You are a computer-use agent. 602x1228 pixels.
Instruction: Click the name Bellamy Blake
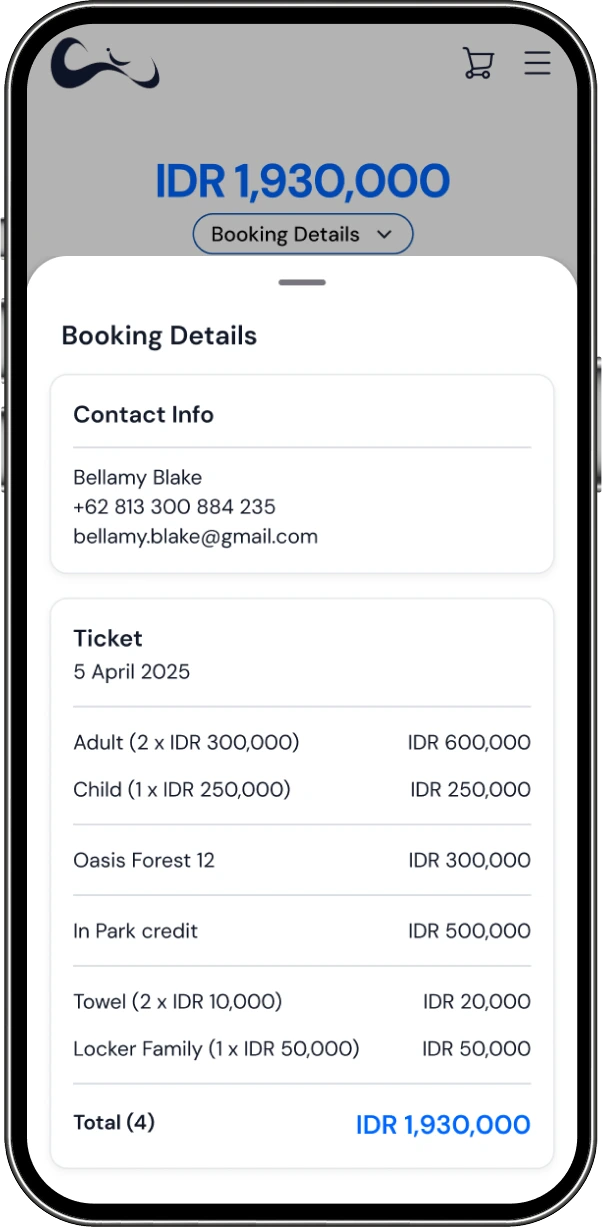click(x=137, y=477)
